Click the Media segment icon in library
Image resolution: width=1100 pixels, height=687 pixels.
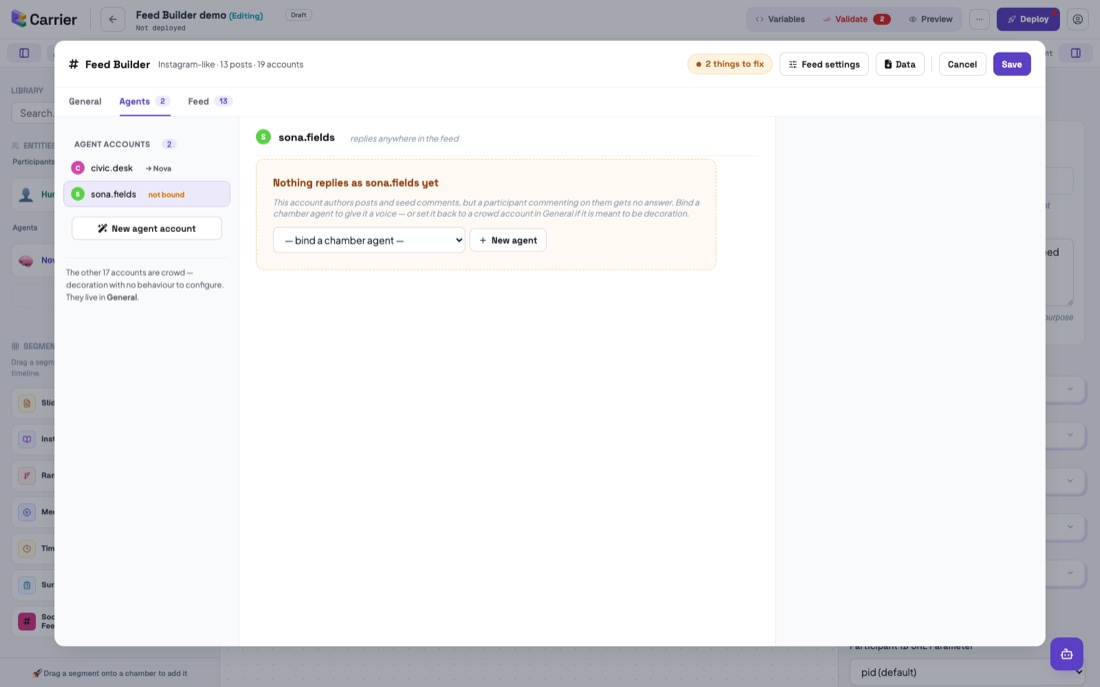[27, 512]
